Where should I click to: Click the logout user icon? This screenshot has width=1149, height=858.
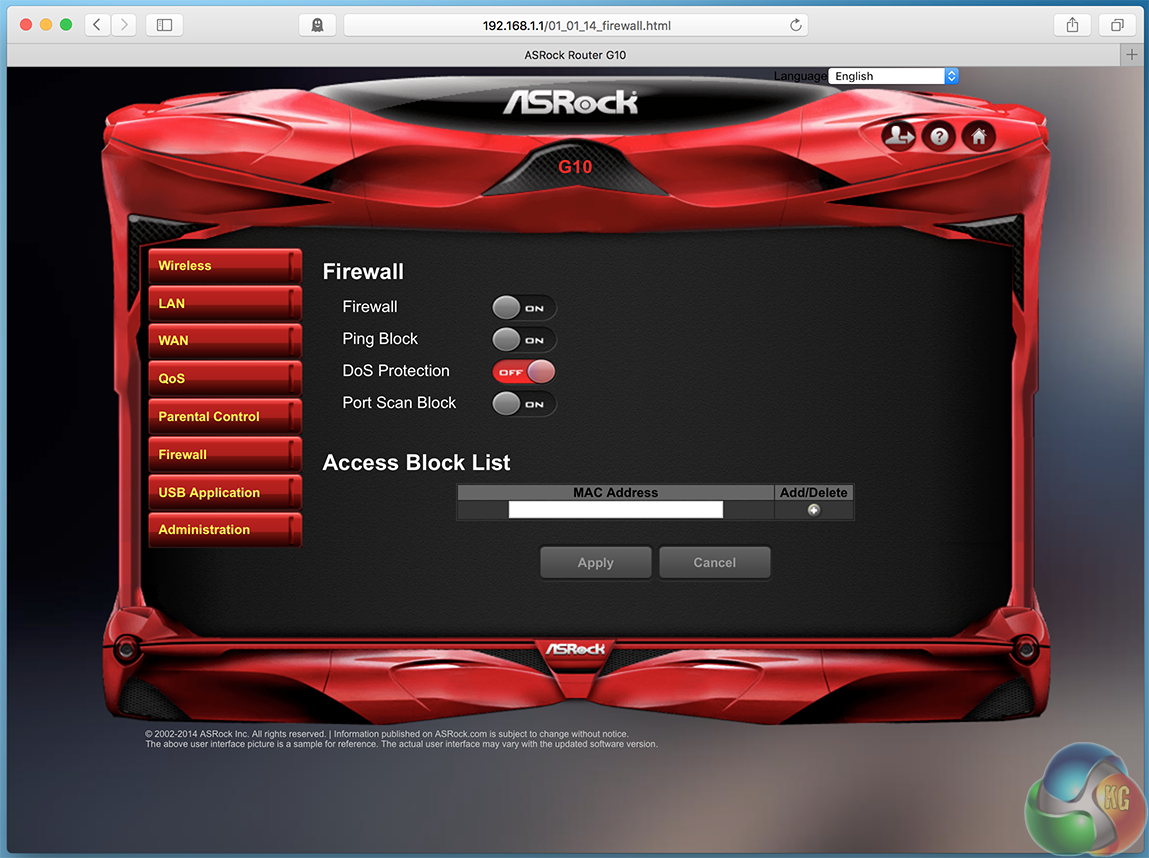pyautogui.click(x=898, y=136)
